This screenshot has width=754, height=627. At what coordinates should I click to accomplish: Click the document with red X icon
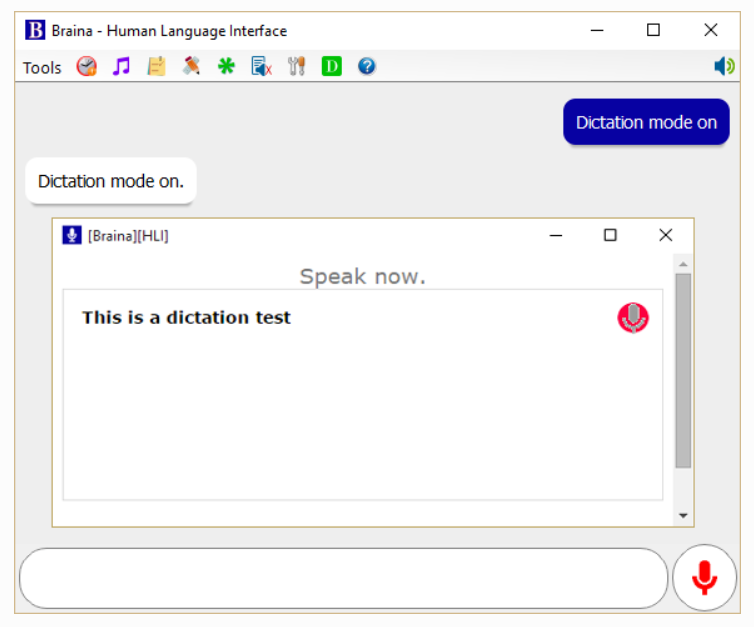(x=261, y=67)
